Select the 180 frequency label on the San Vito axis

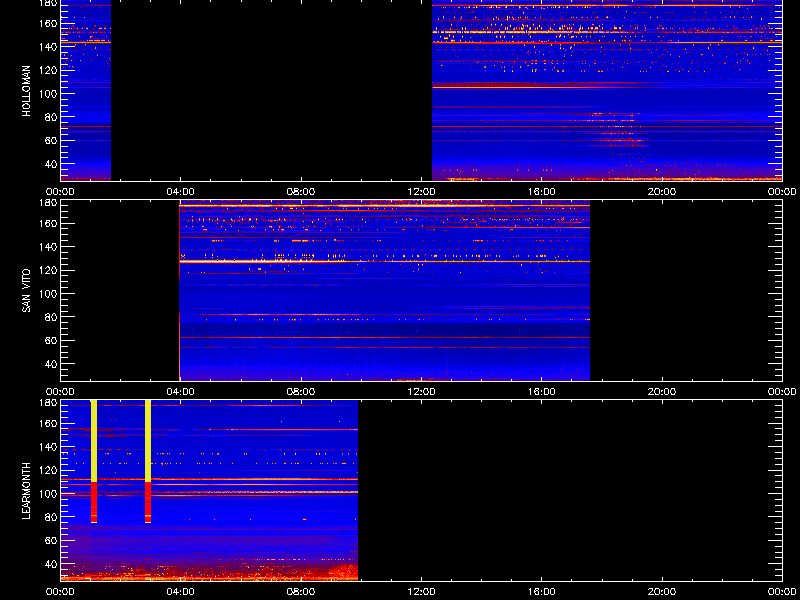(x=48, y=202)
